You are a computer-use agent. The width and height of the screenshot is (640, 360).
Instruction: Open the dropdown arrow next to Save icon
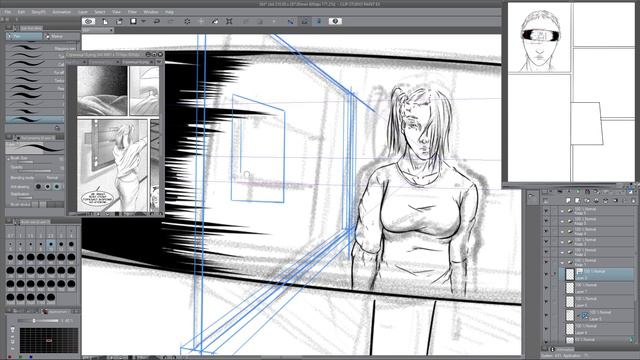click(143, 21)
